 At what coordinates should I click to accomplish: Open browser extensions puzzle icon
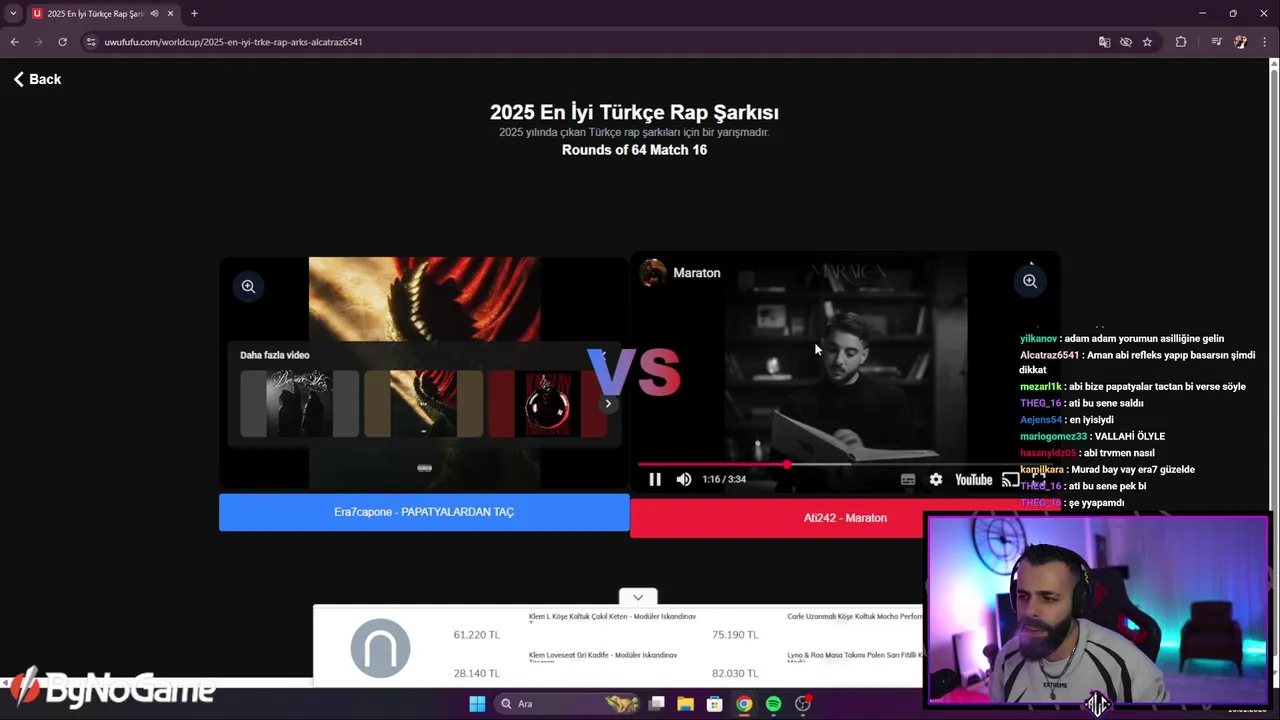point(1181,42)
